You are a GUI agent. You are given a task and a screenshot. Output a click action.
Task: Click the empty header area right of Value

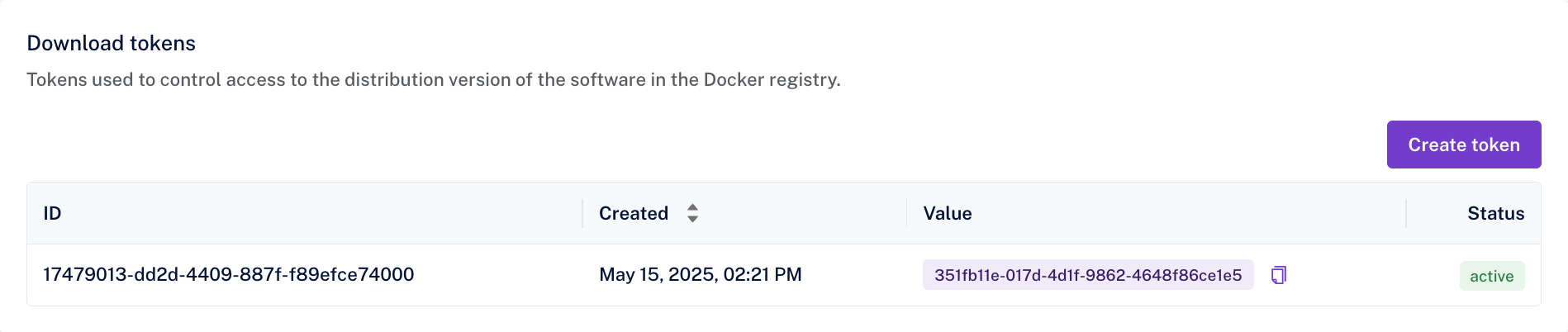1181,213
